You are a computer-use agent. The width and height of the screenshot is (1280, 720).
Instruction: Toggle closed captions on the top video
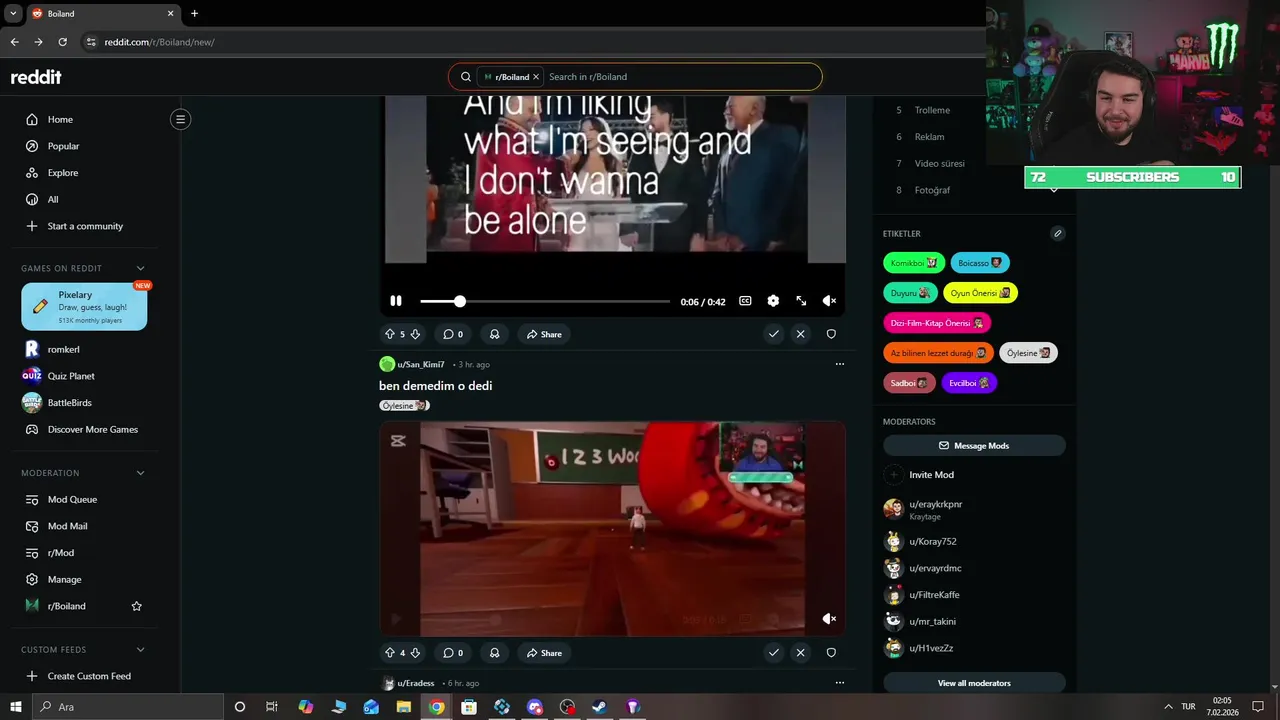tap(745, 301)
